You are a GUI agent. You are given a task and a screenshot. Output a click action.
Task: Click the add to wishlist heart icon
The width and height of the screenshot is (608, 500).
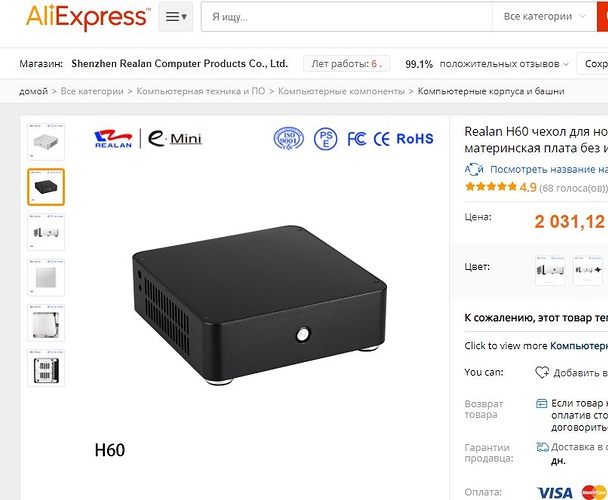pos(542,372)
